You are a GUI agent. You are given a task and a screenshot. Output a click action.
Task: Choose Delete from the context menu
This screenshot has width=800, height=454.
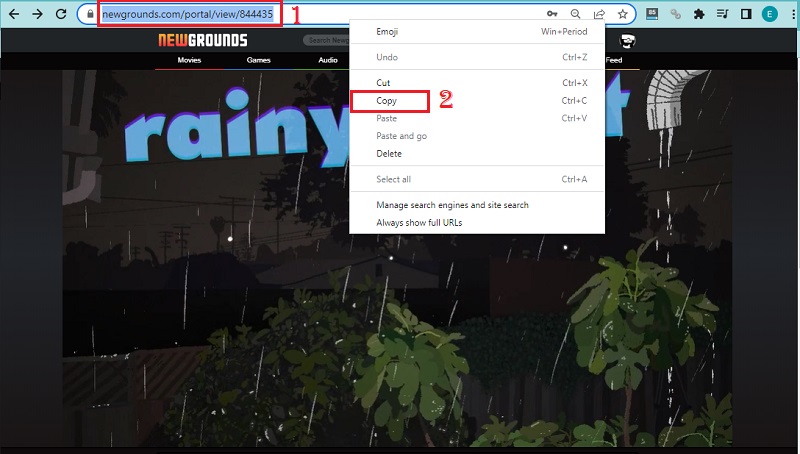coord(477,154)
